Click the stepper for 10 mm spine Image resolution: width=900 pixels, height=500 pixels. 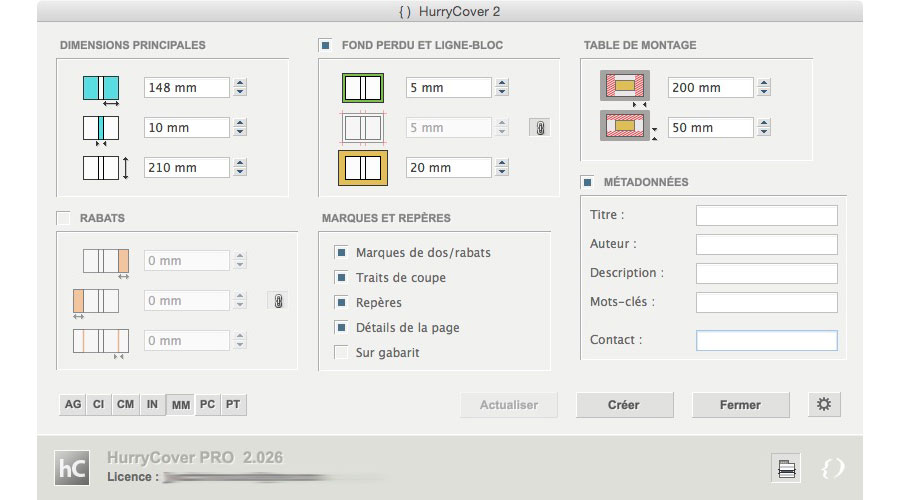coord(240,127)
